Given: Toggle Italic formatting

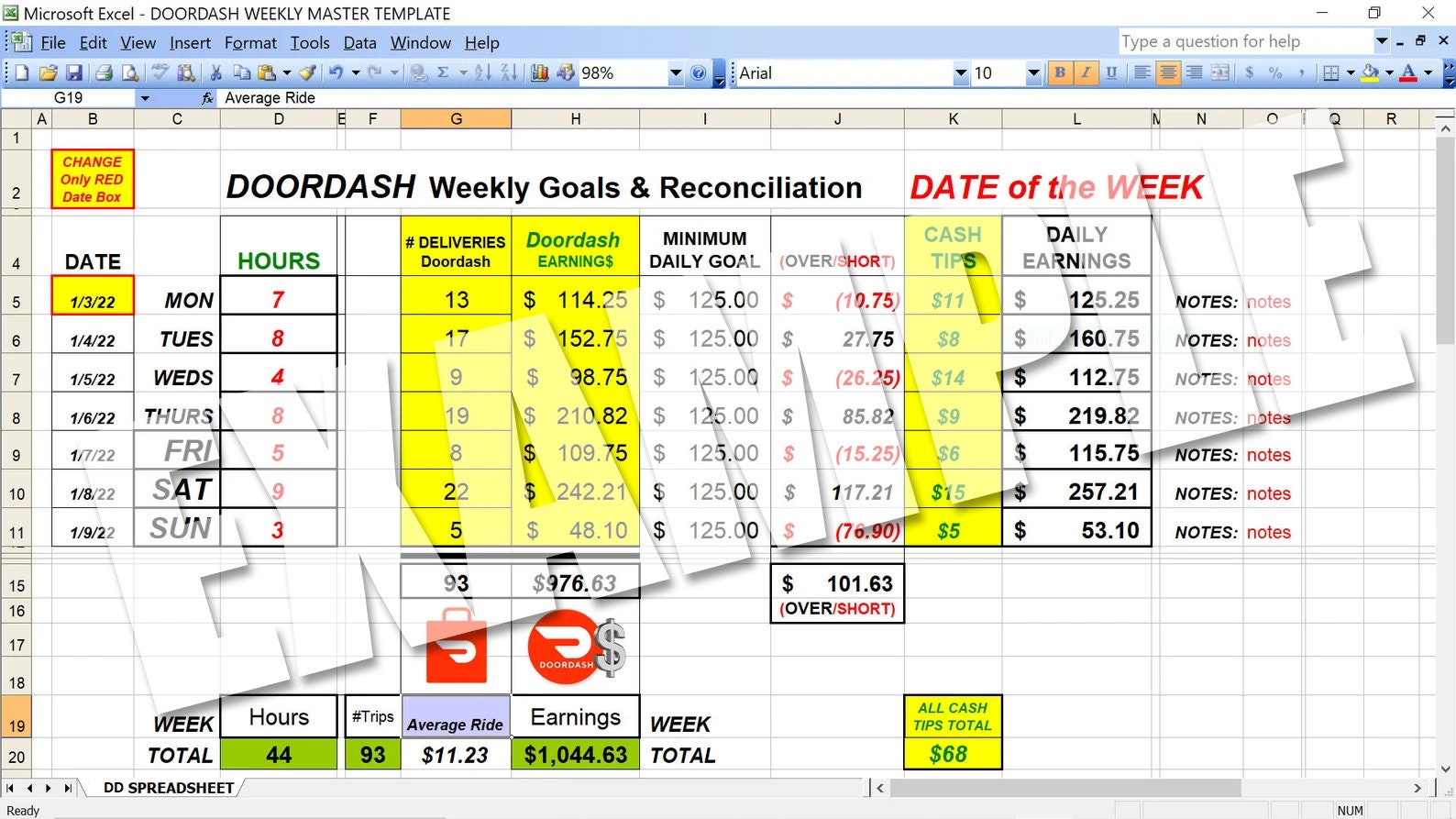Looking at the screenshot, I should pyautogui.click(x=1086, y=72).
